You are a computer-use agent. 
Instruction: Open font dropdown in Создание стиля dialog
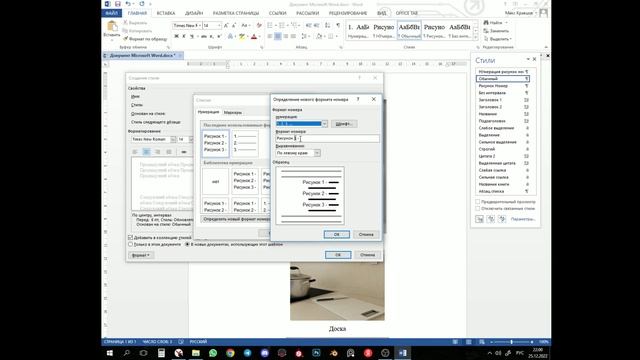tap(173, 139)
